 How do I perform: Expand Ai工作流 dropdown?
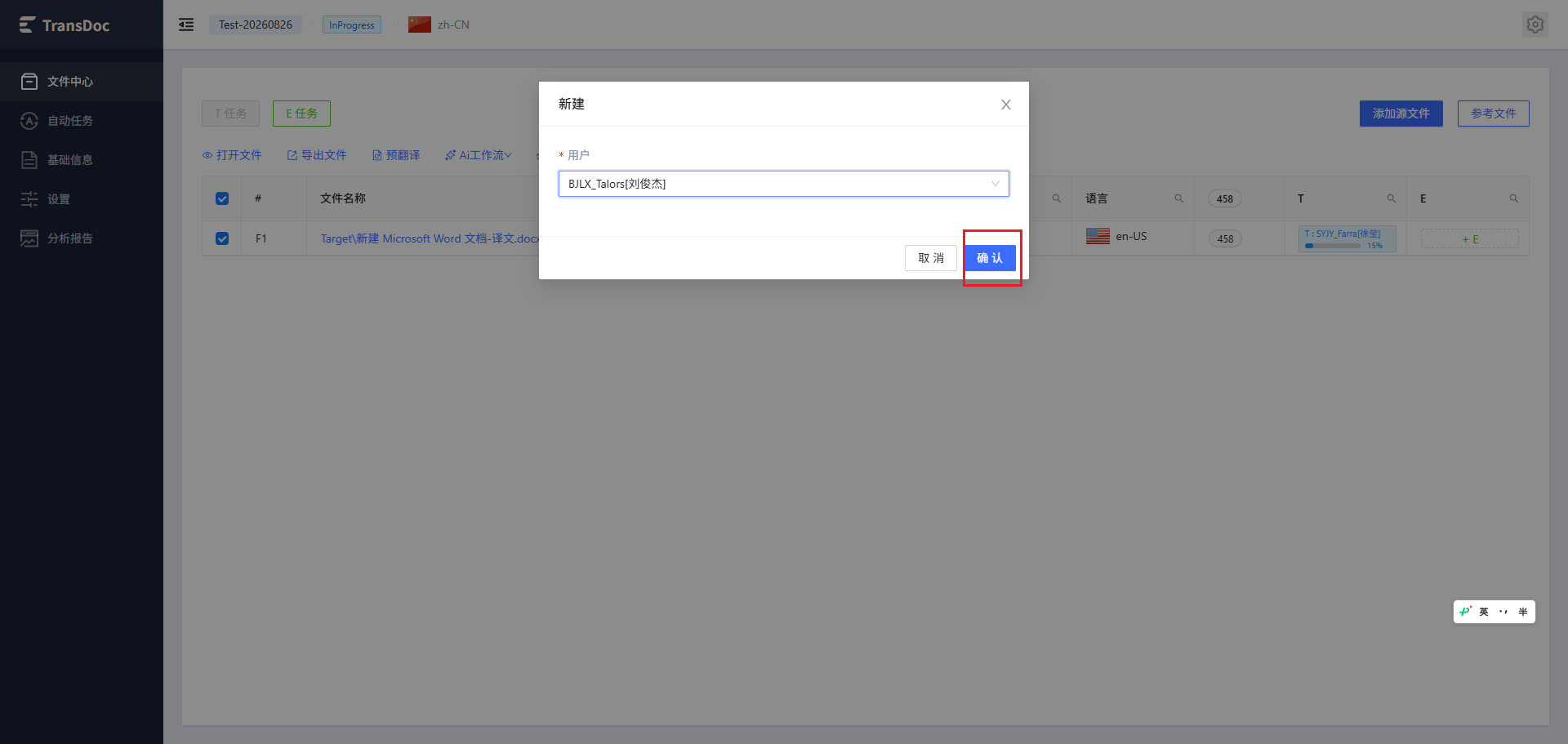click(x=479, y=155)
